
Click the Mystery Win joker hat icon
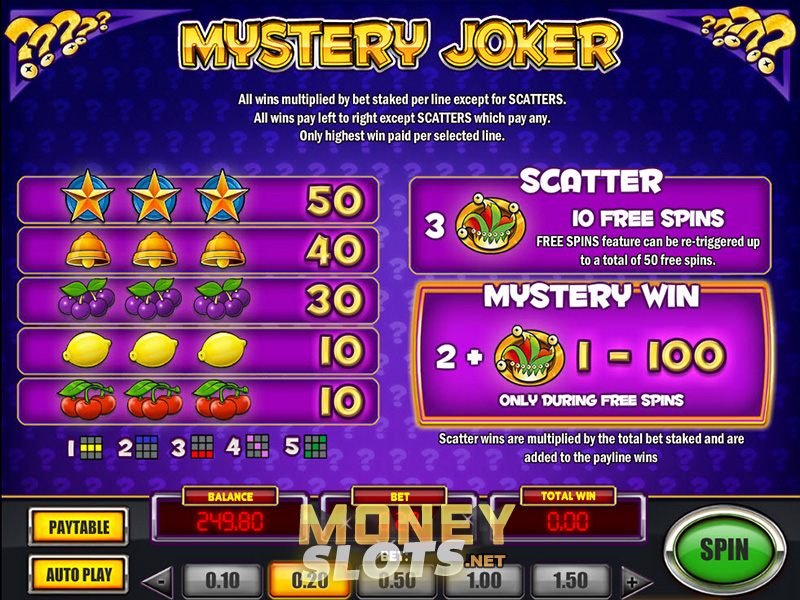click(x=529, y=357)
